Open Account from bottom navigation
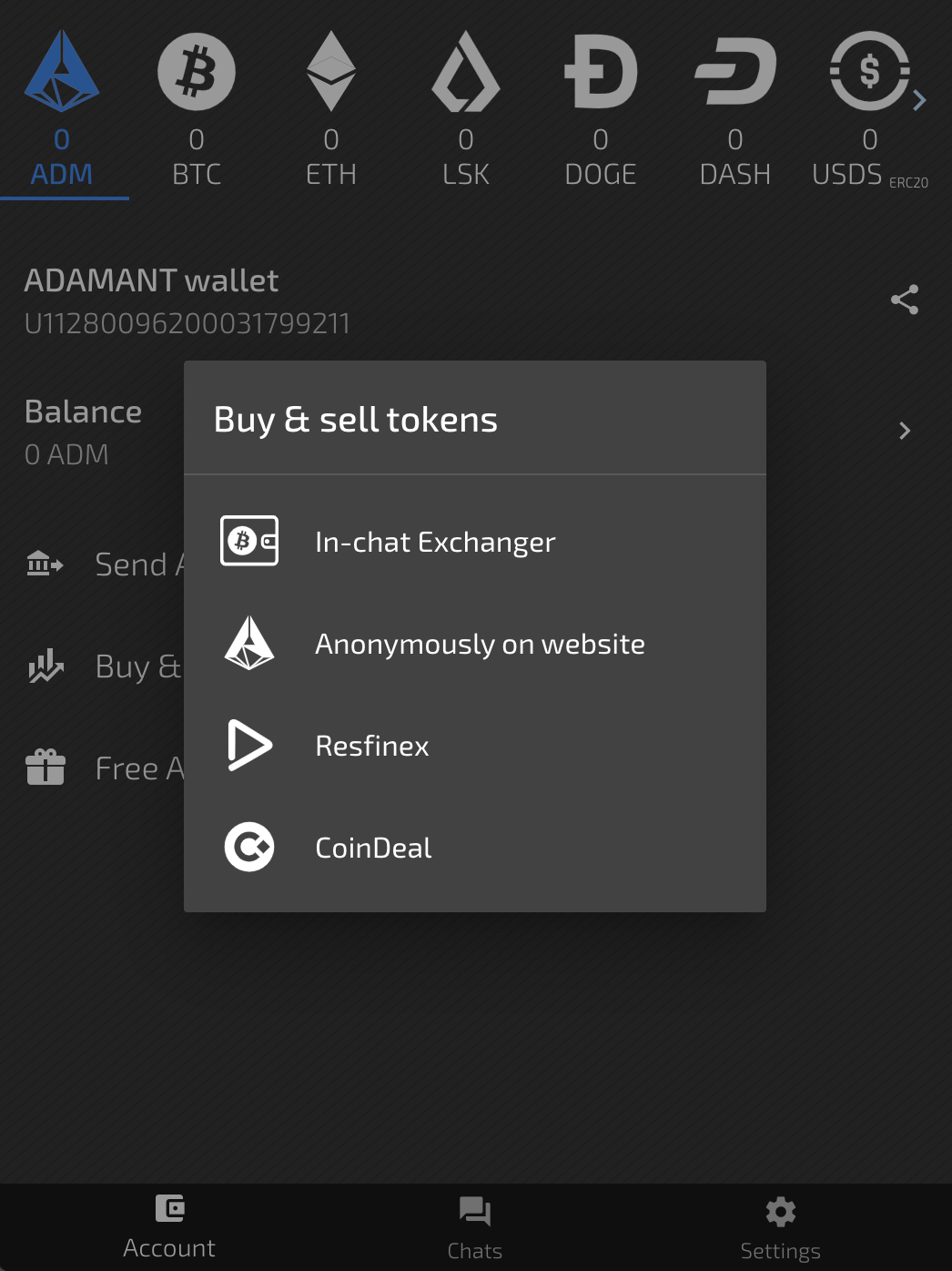Screen dimensions: 952x1271 tap(169, 1225)
